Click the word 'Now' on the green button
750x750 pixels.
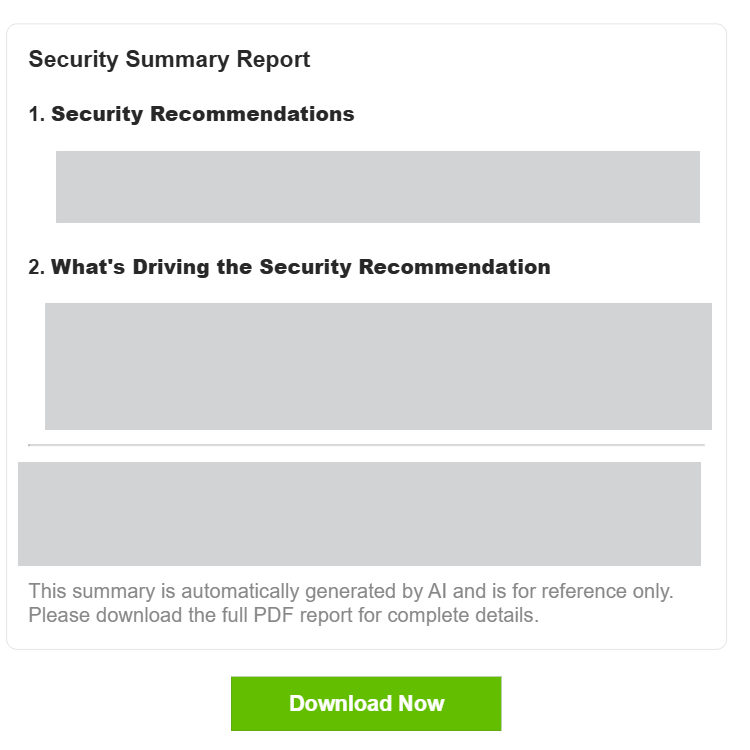[x=421, y=704]
